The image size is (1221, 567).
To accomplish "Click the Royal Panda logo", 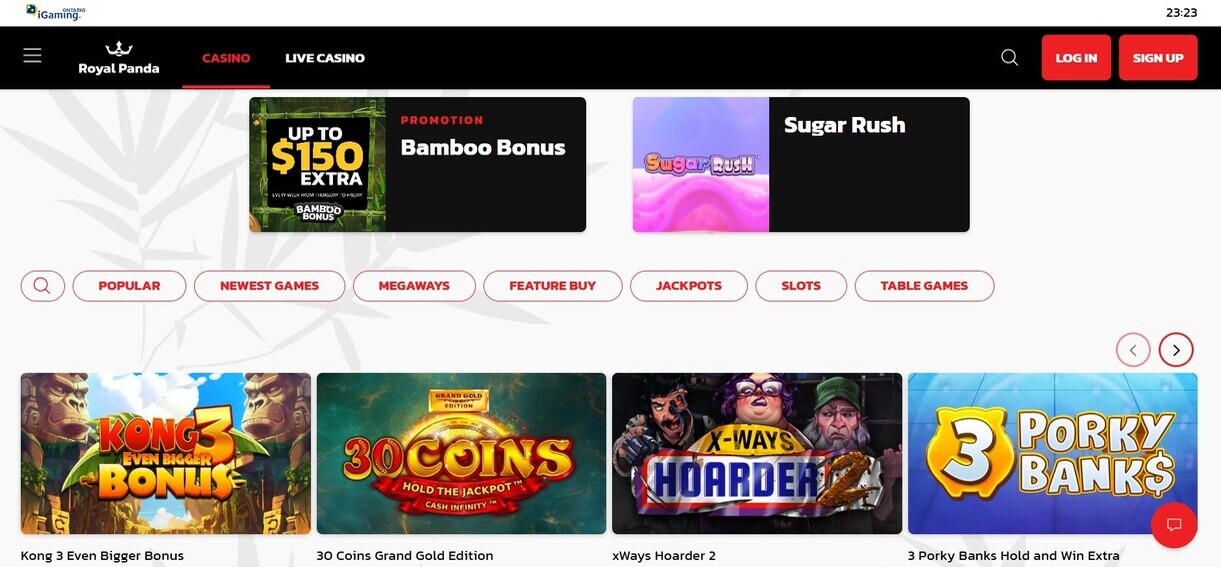I will pyautogui.click(x=119, y=58).
